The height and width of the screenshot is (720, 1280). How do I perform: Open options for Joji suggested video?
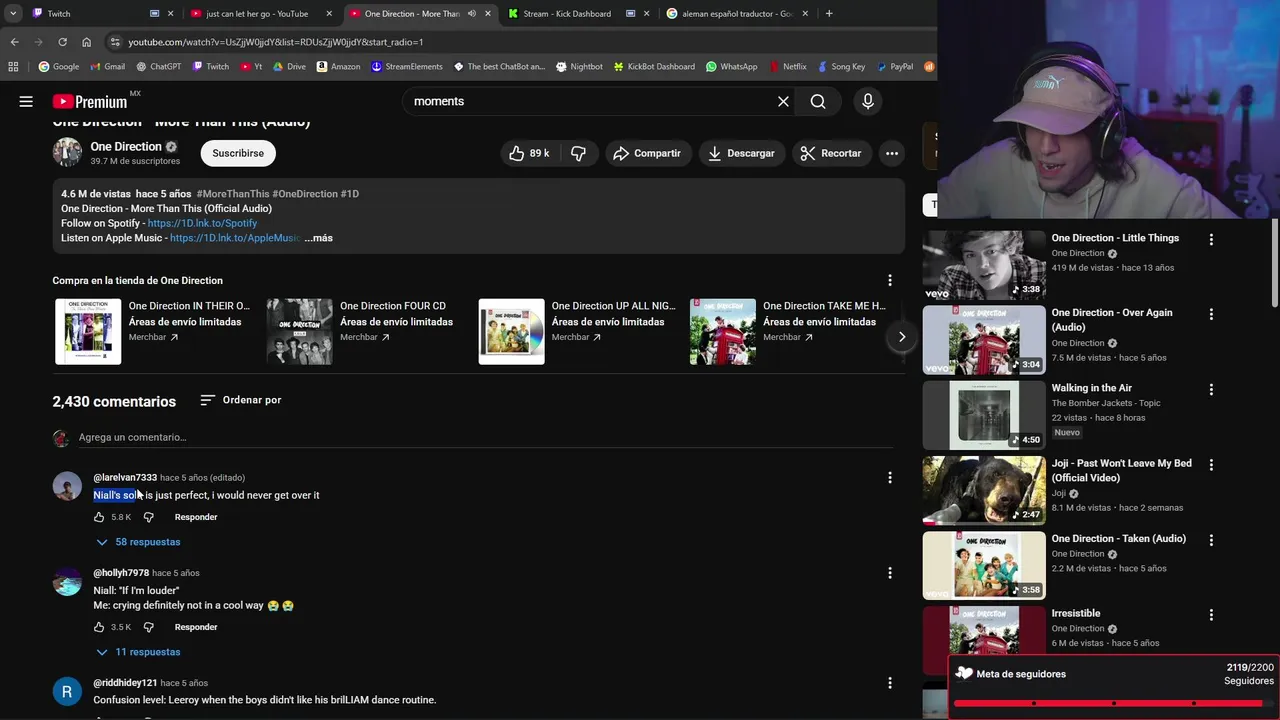pos(1211,465)
